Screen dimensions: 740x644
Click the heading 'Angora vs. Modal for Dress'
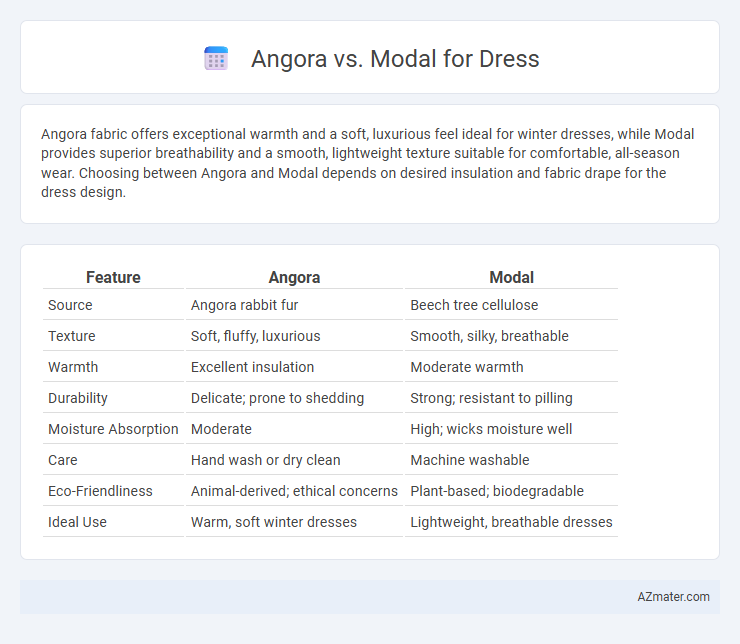[x=395, y=59]
